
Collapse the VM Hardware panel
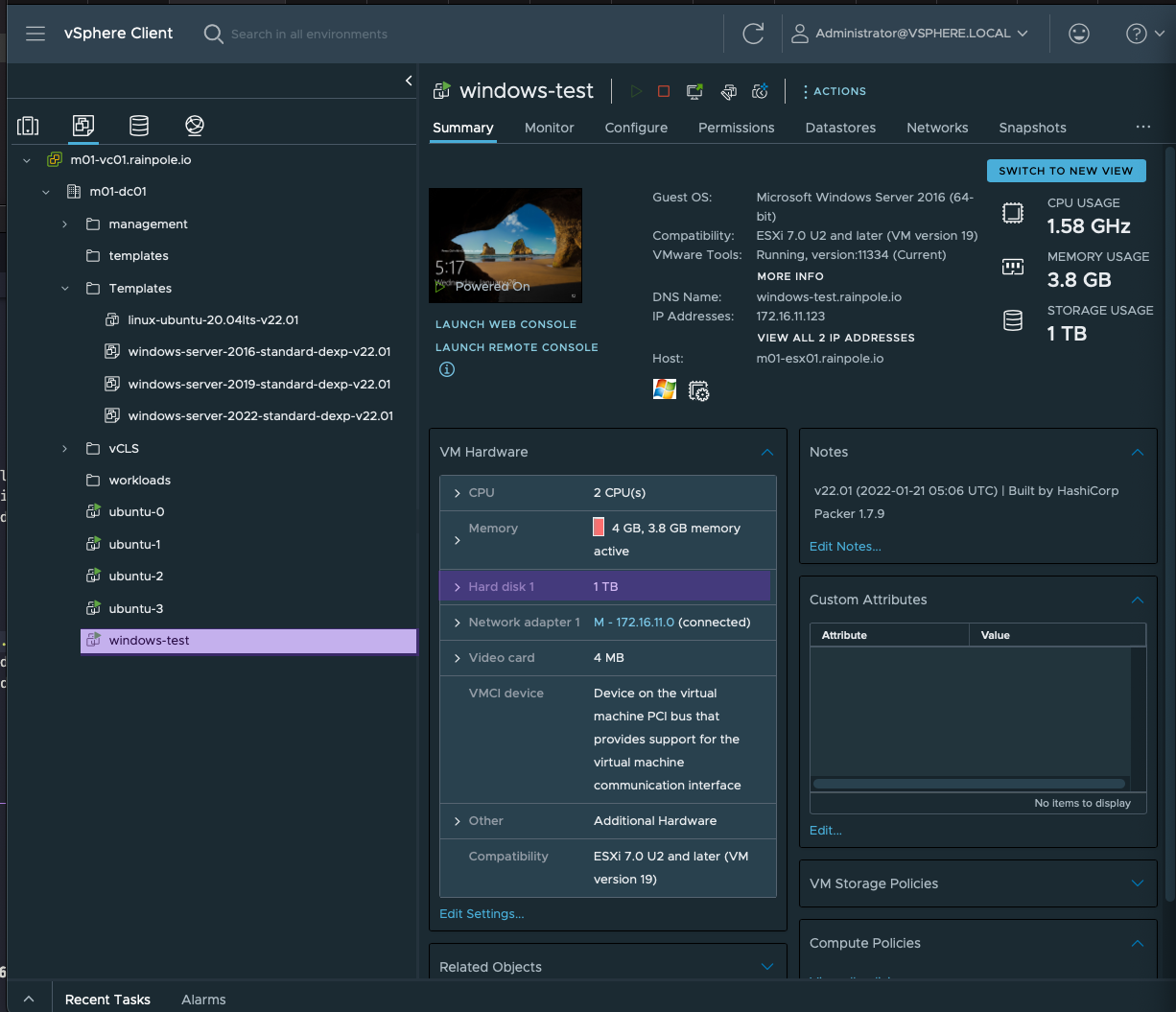coord(766,452)
